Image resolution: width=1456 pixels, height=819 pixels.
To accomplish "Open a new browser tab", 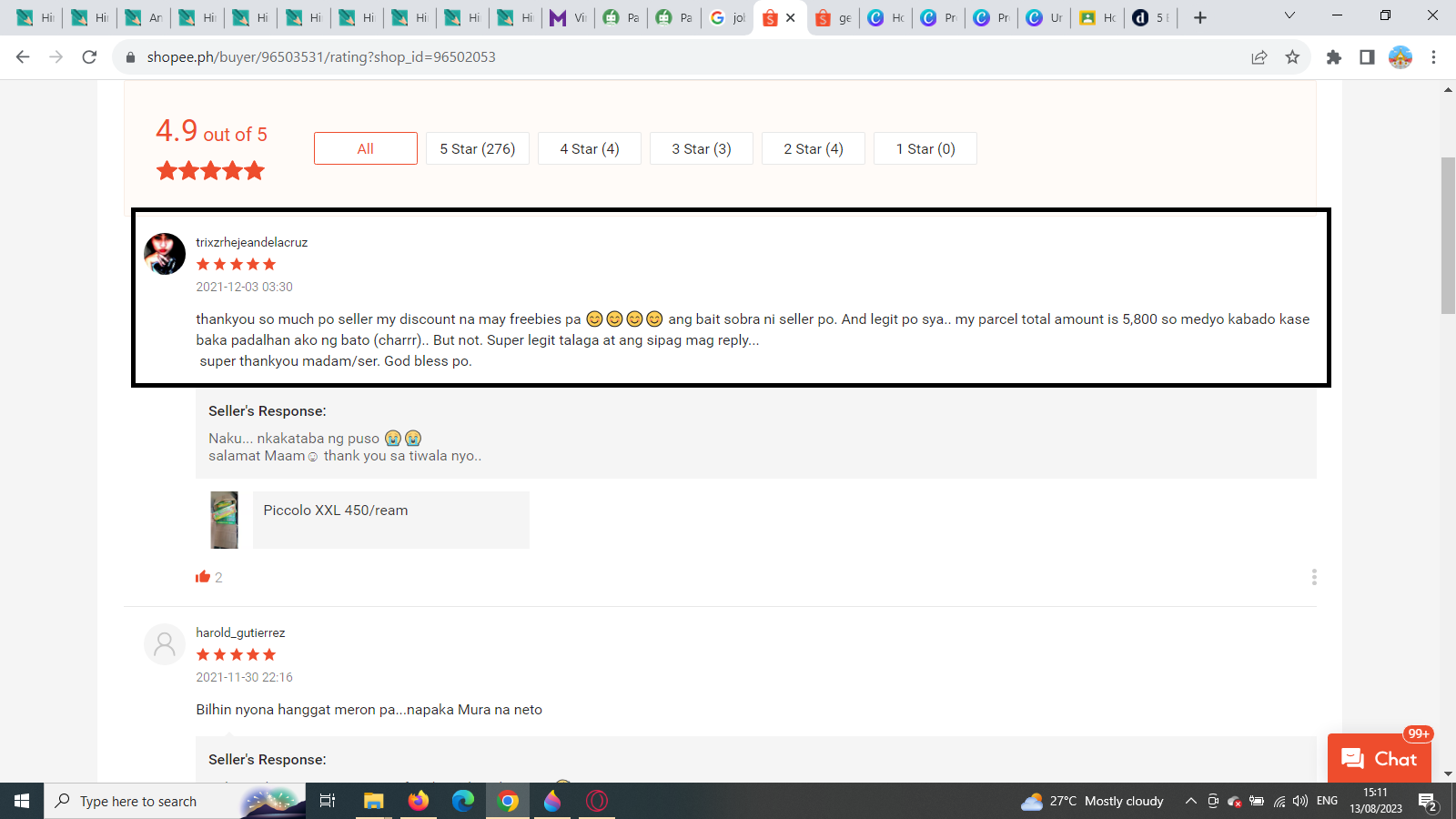I will [x=1200, y=17].
